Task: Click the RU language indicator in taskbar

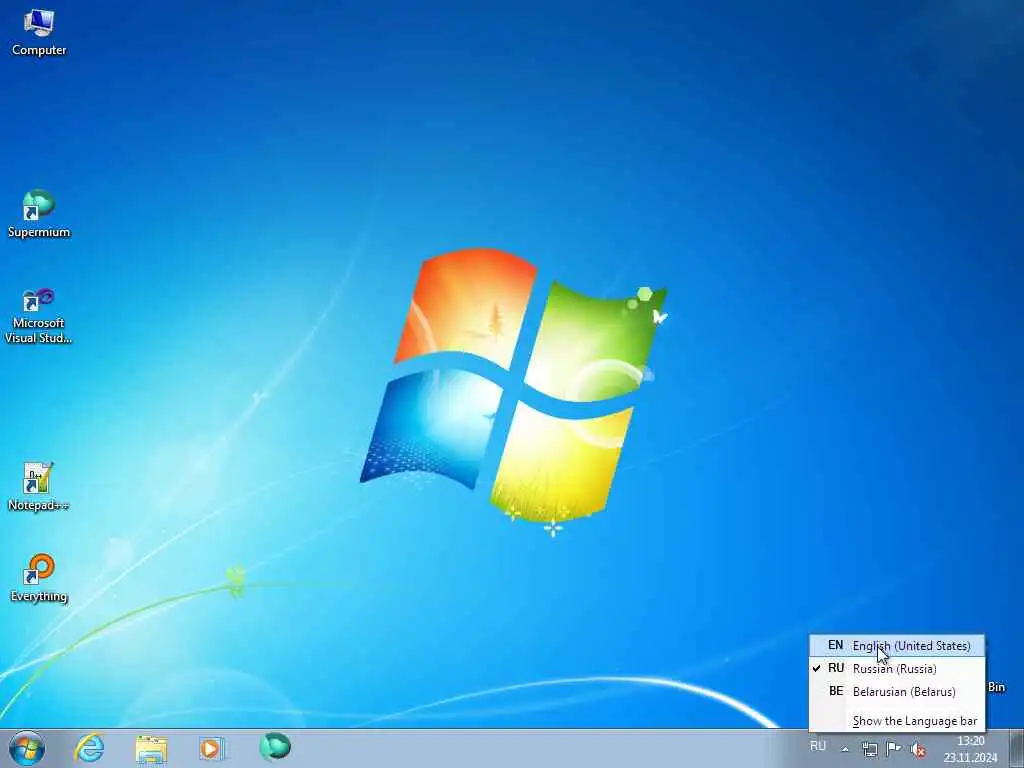Action: 818,746
